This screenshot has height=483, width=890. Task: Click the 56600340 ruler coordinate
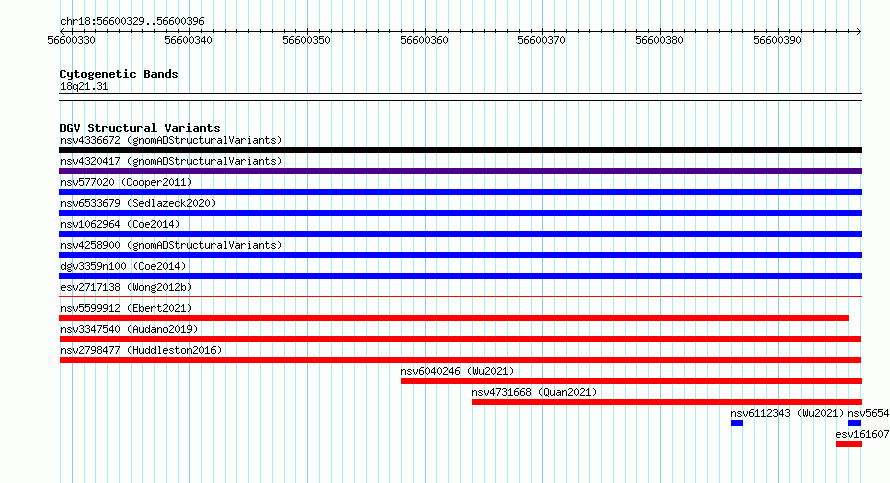click(x=188, y=40)
